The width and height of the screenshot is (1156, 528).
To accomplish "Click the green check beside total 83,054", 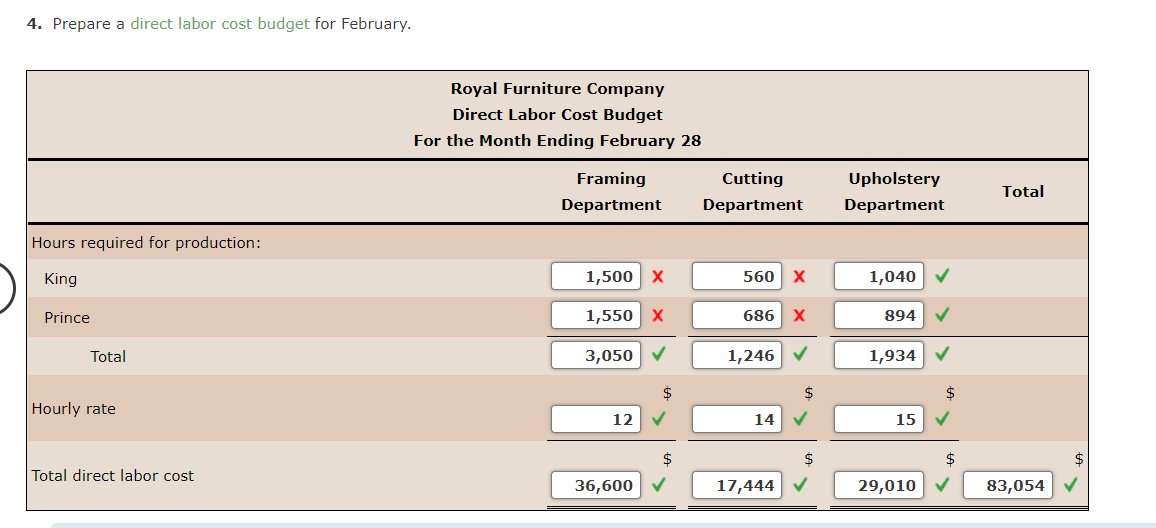I will [1071, 485].
